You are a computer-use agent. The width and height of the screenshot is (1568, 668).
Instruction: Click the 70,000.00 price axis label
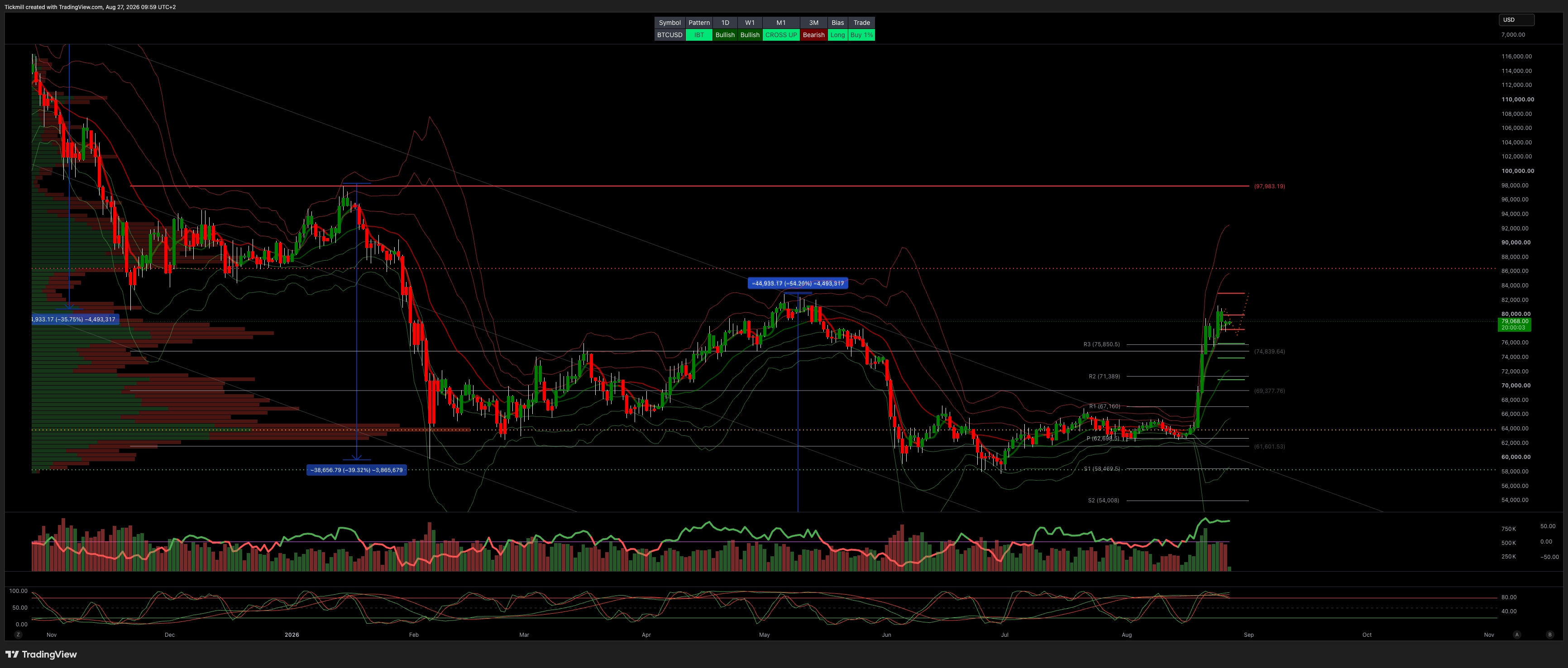(x=1515, y=385)
